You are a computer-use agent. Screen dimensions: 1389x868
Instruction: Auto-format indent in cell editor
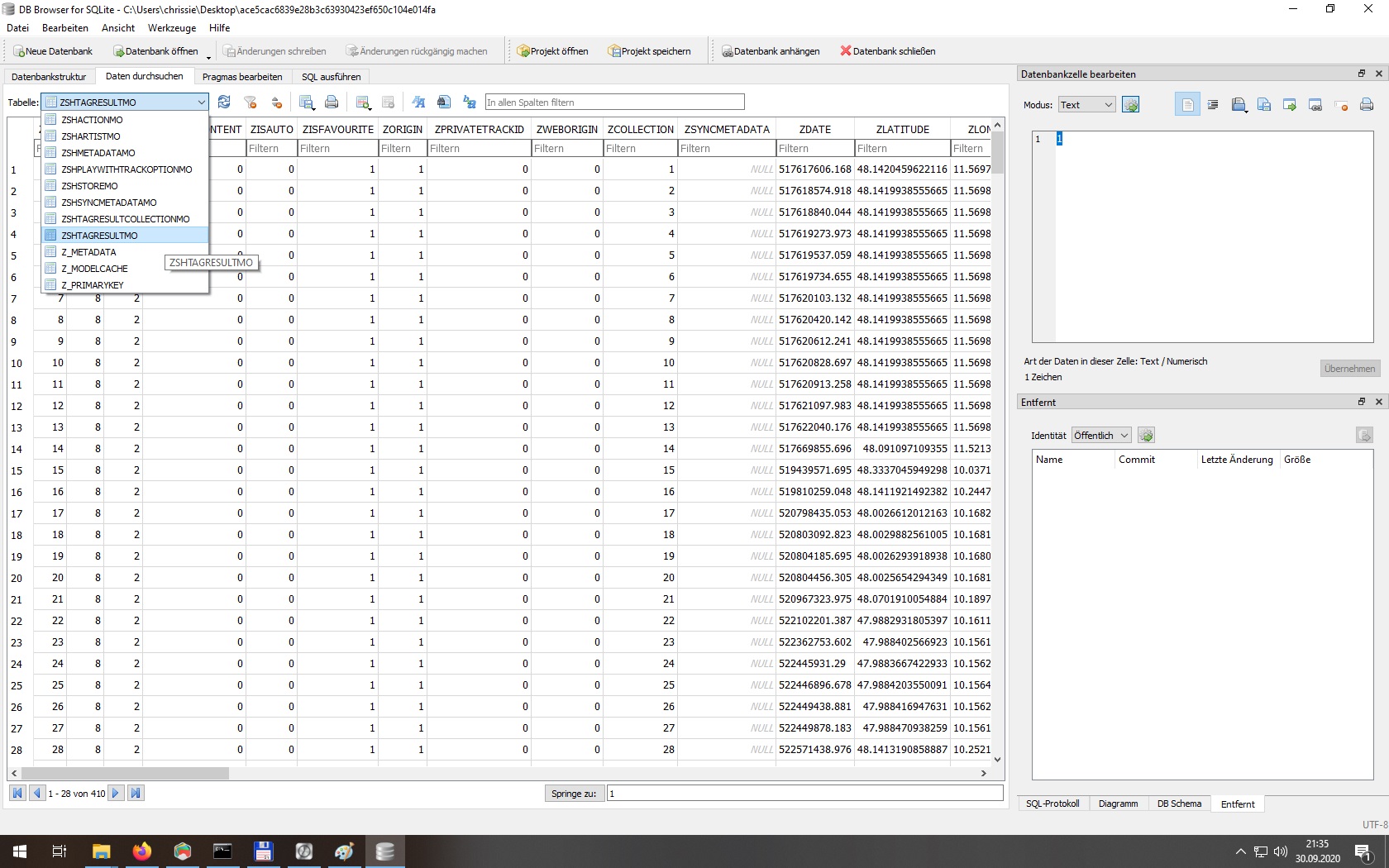(1213, 105)
